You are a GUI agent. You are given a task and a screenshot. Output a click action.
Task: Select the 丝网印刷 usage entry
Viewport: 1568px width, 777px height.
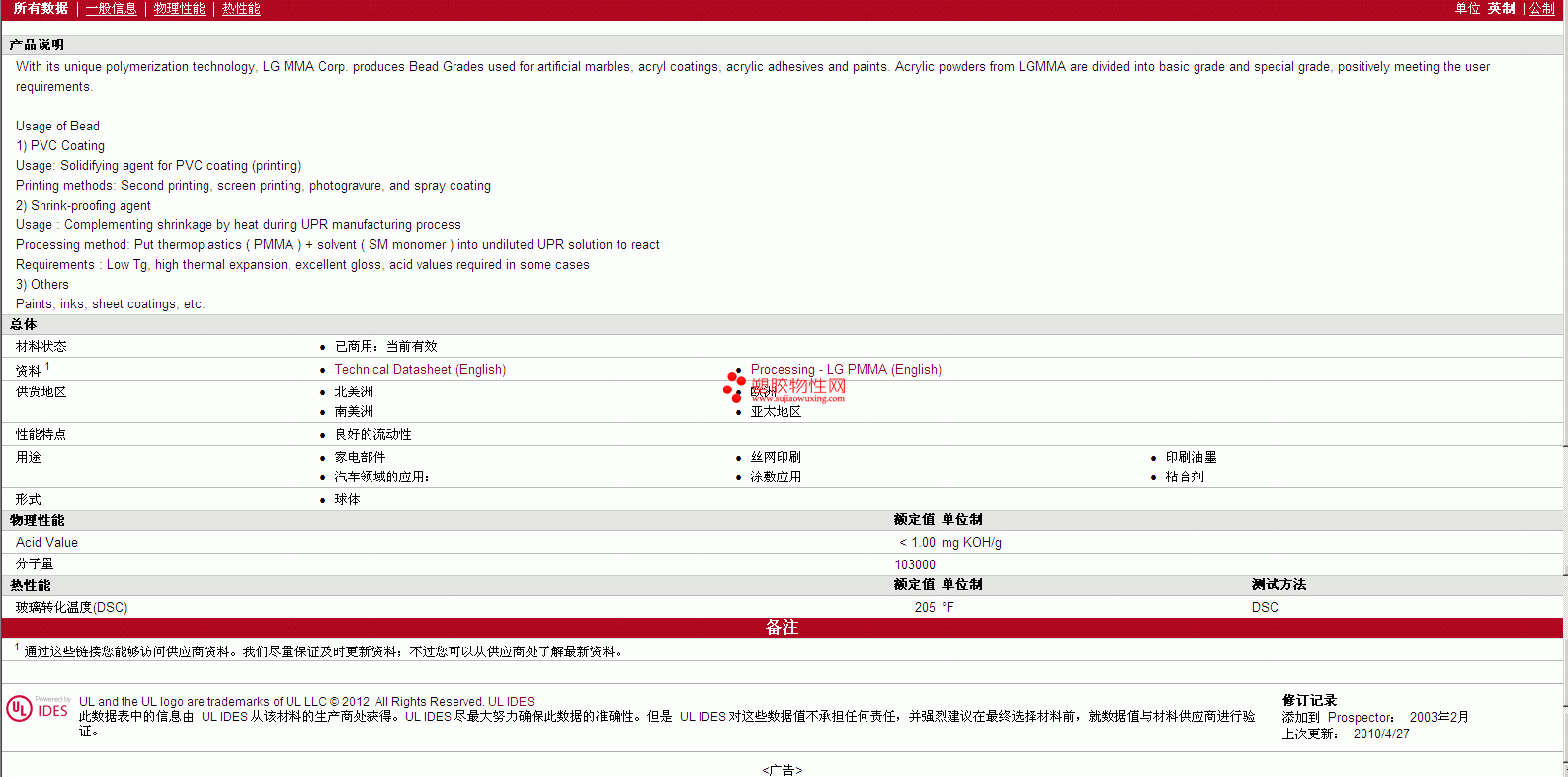[776, 458]
